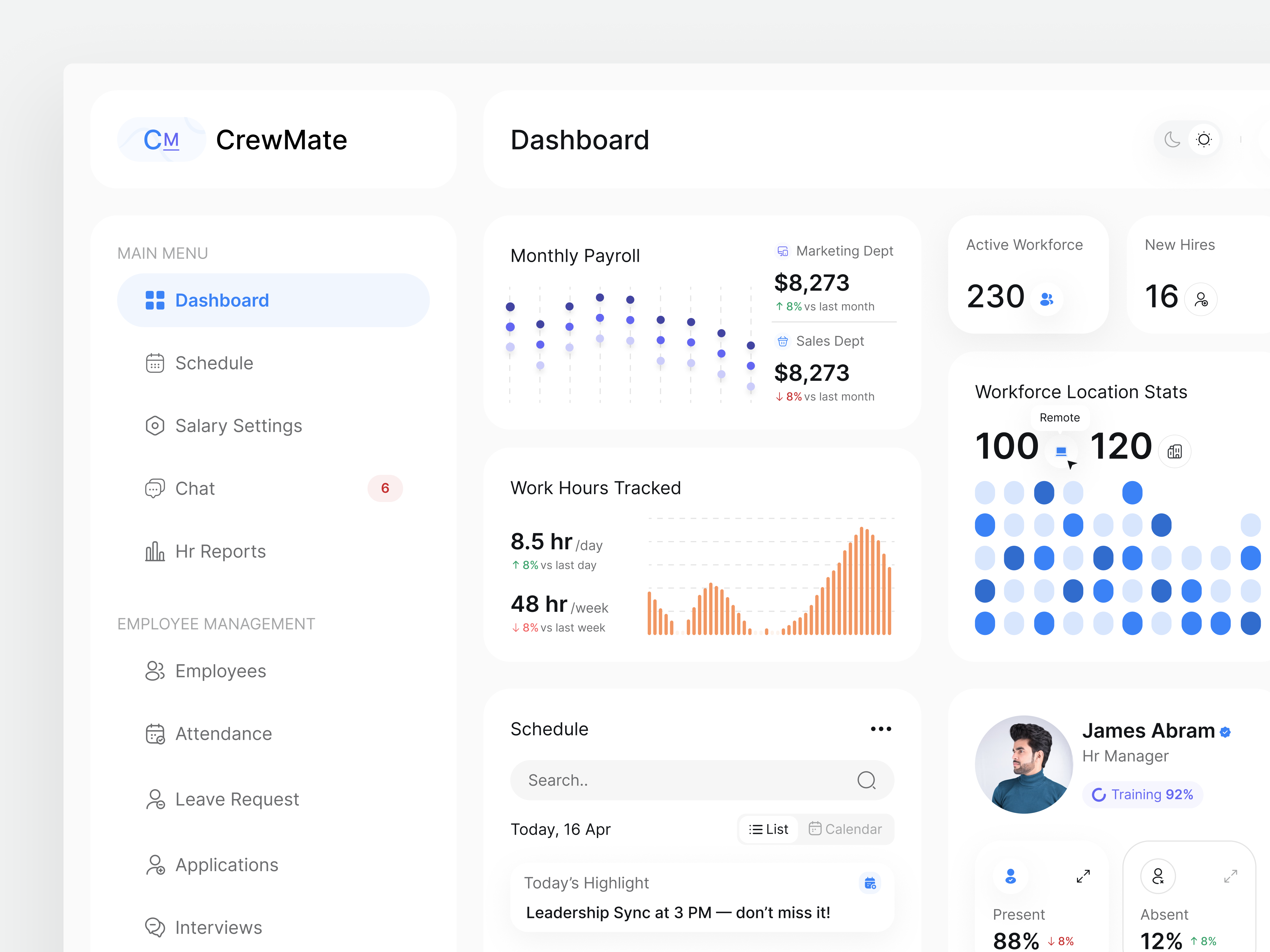This screenshot has height=952, width=1270.
Task: Click the CM CrewMate logo
Action: click(161, 139)
